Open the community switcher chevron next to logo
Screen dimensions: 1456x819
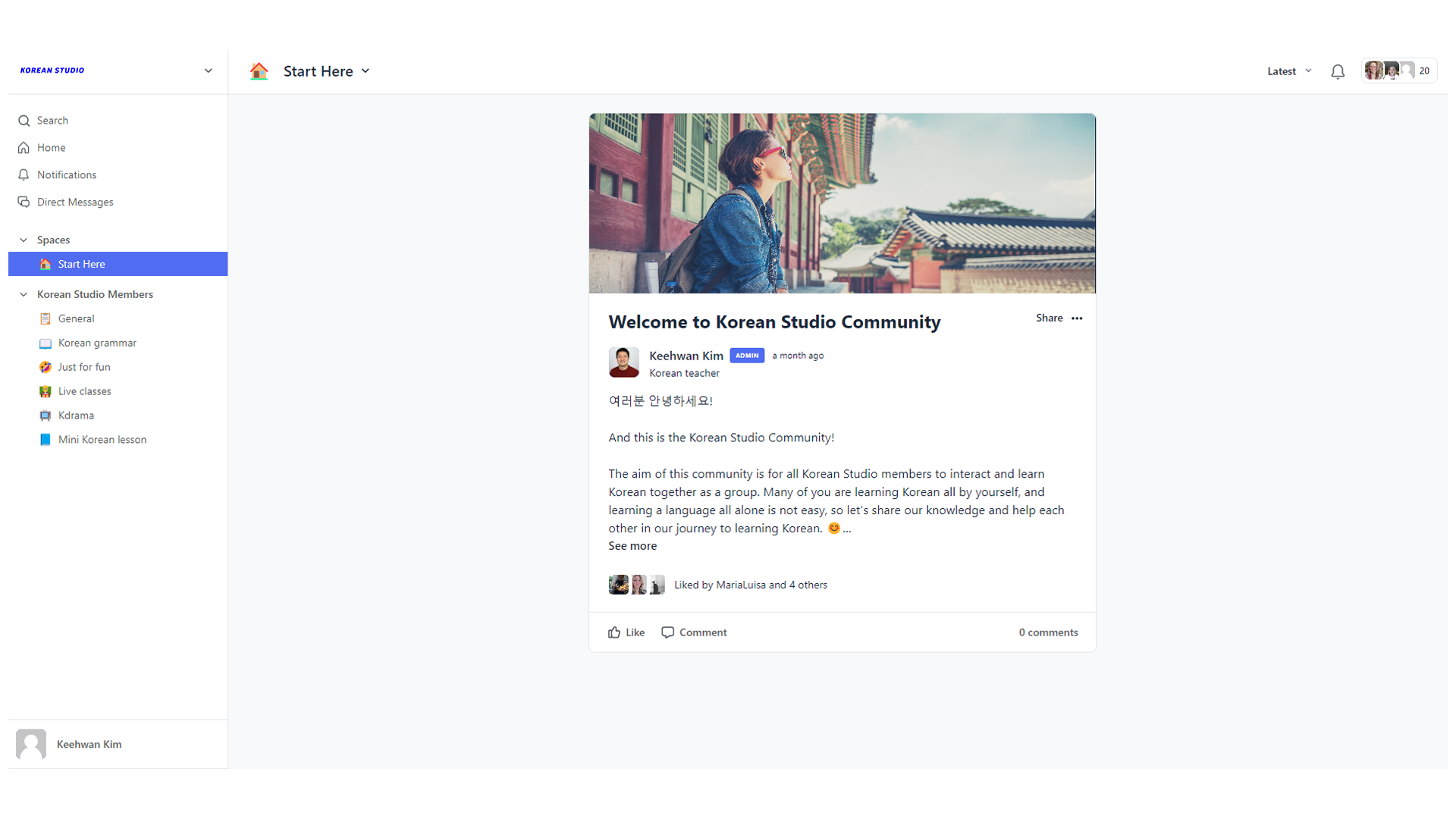[209, 71]
